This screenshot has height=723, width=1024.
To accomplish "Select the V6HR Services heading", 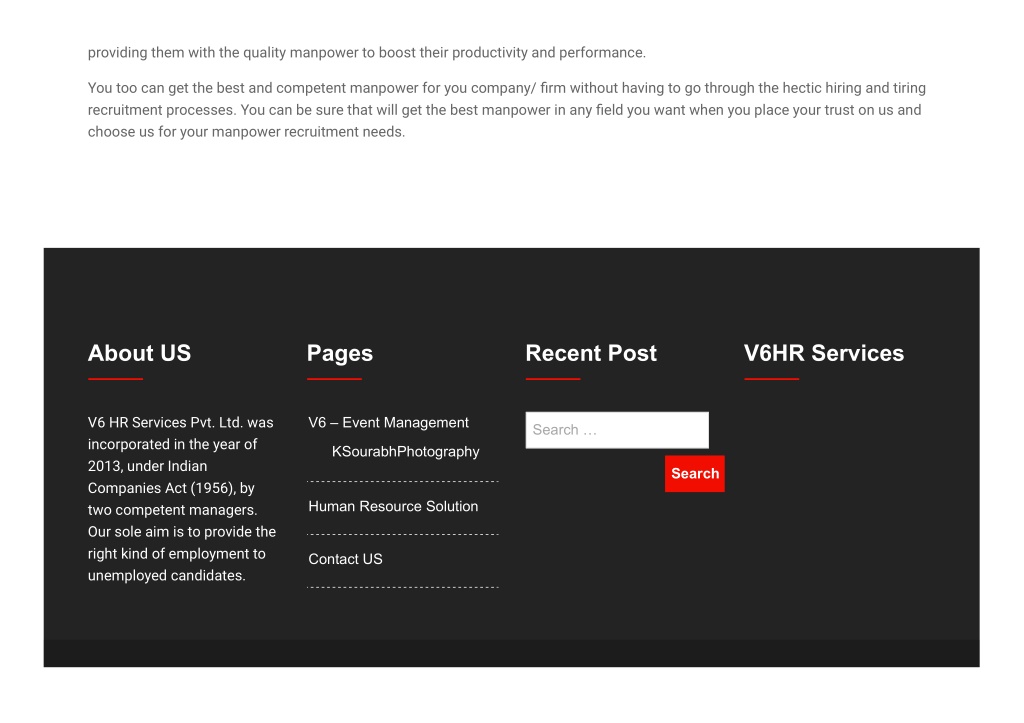I will pos(824,353).
